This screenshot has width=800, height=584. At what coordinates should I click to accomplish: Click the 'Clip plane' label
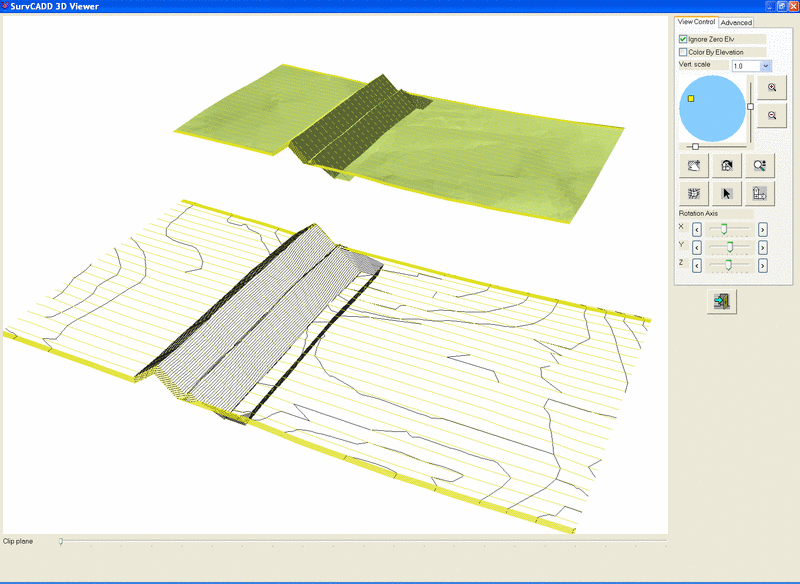pyautogui.click(x=18, y=541)
